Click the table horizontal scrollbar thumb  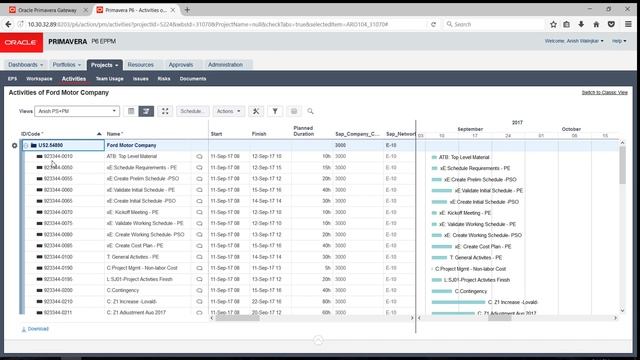(237, 318)
